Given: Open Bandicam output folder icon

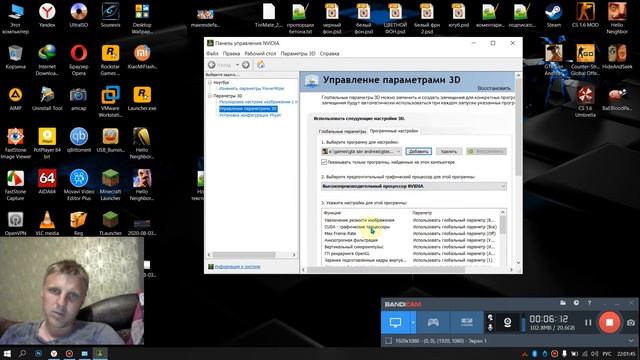Looking at the screenshot, I should (x=563, y=303).
